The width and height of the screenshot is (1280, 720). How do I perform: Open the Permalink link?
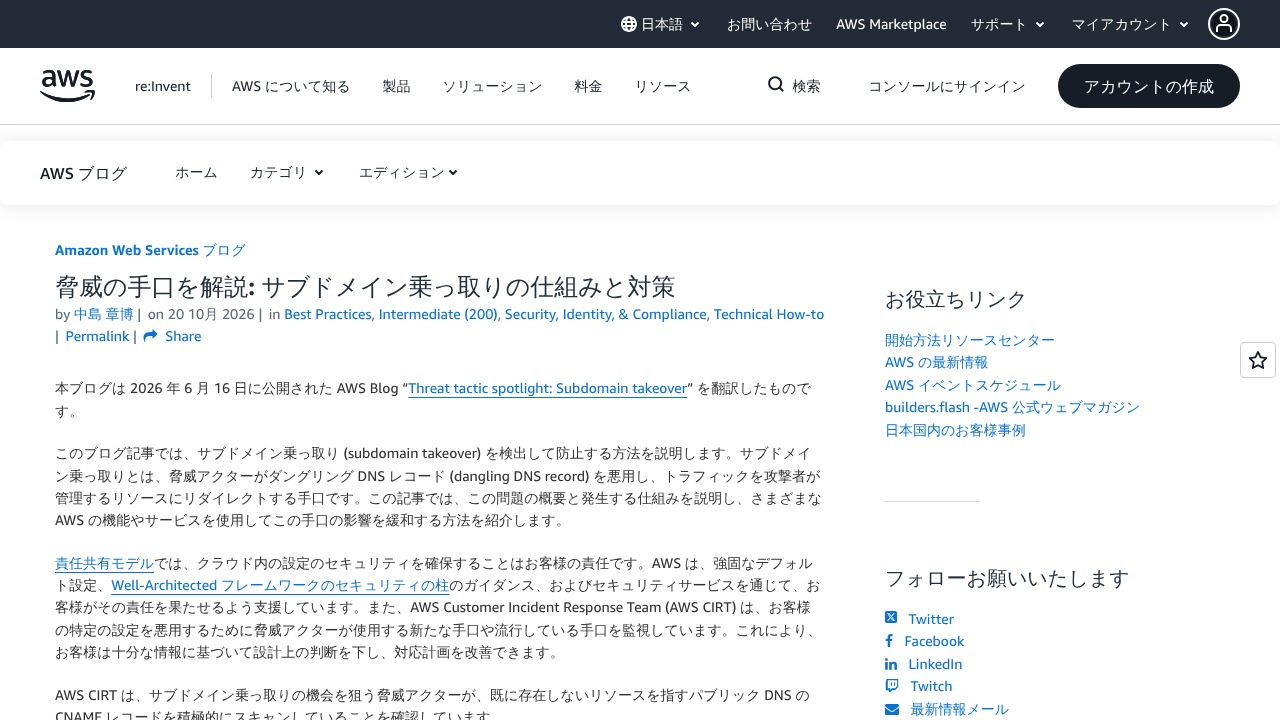click(97, 336)
